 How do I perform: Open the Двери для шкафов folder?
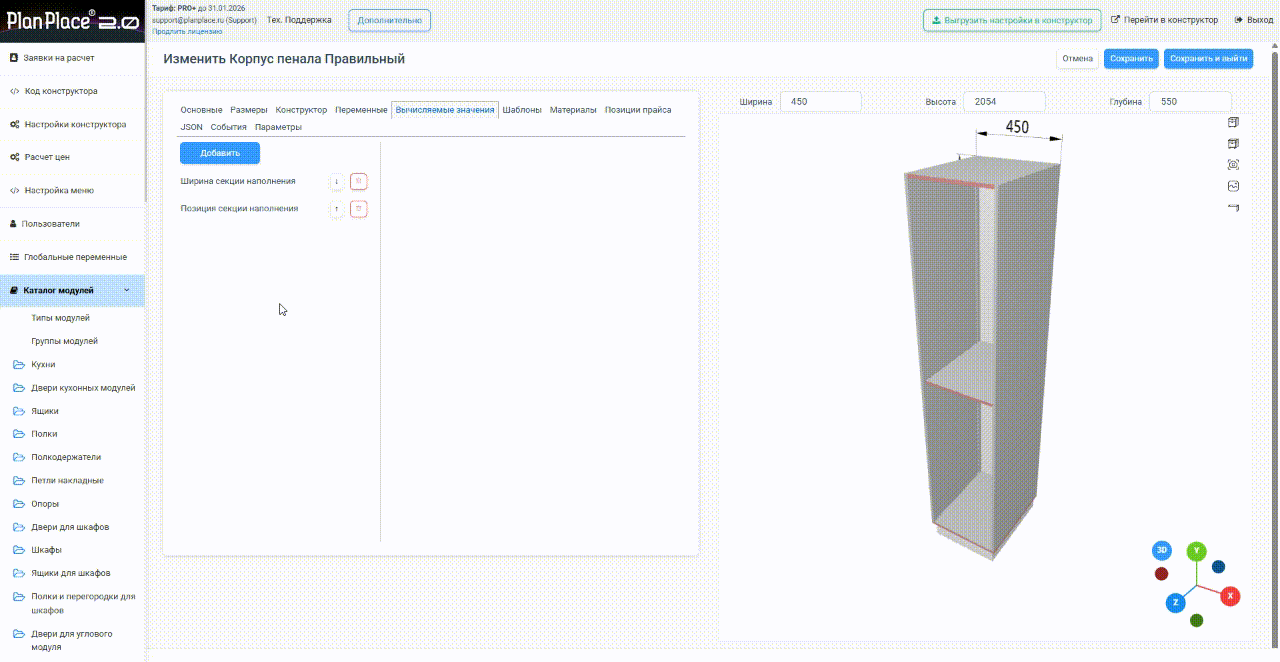(x=70, y=527)
